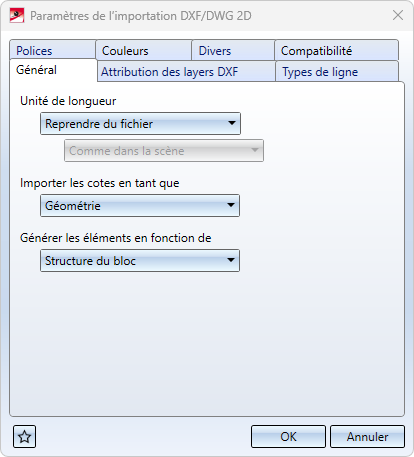
Task: Close the import parameters dialog
Action: (x=398, y=15)
